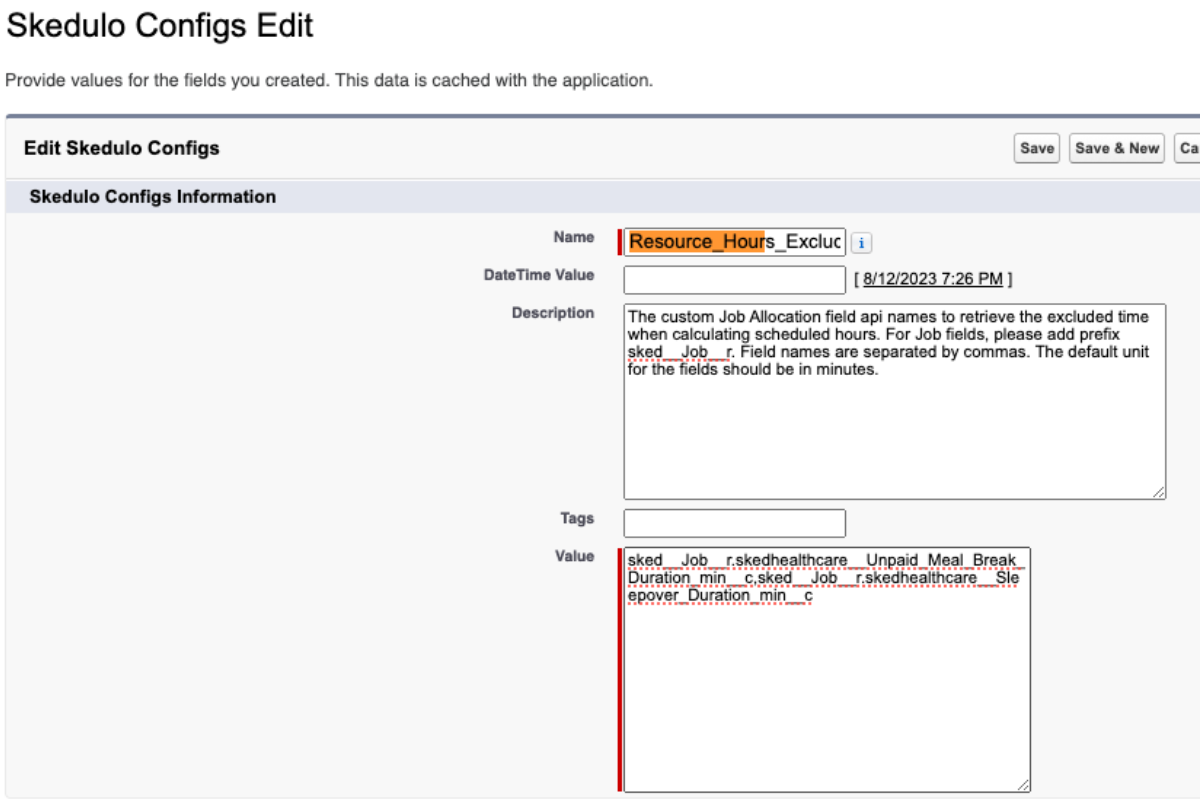Click the Description field label
This screenshot has width=1201, height=807.
tap(553, 313)
